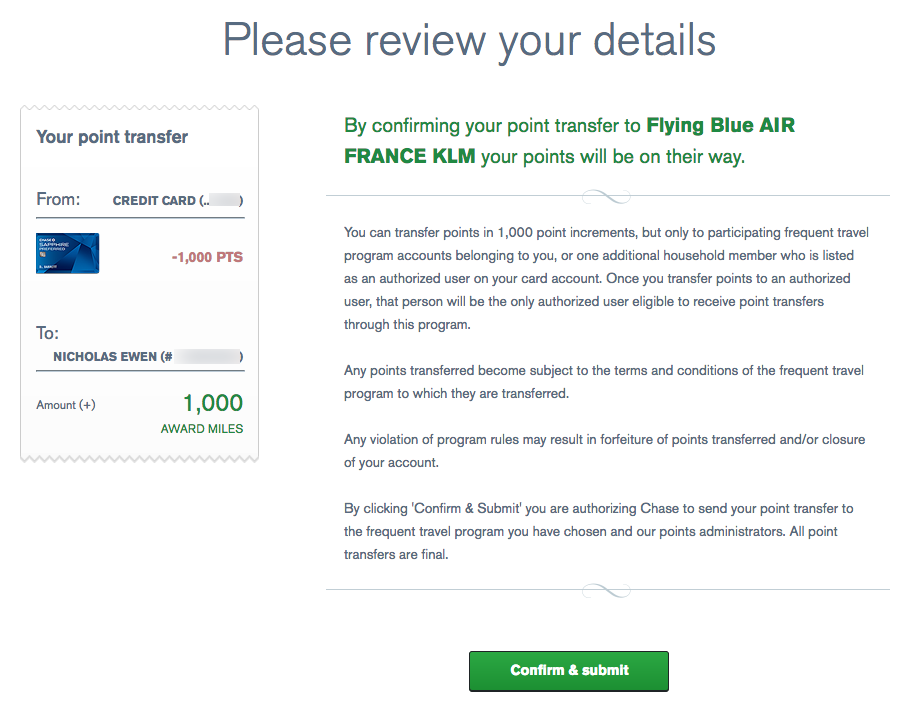Click the AWARD MILES caption

(x=201, y=429)
